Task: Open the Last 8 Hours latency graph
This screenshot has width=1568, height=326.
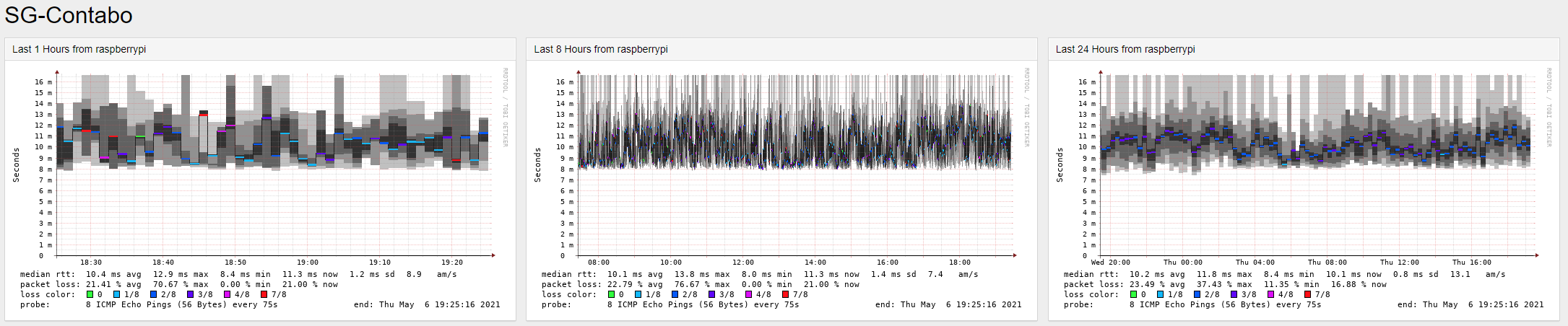Action: 781,190
